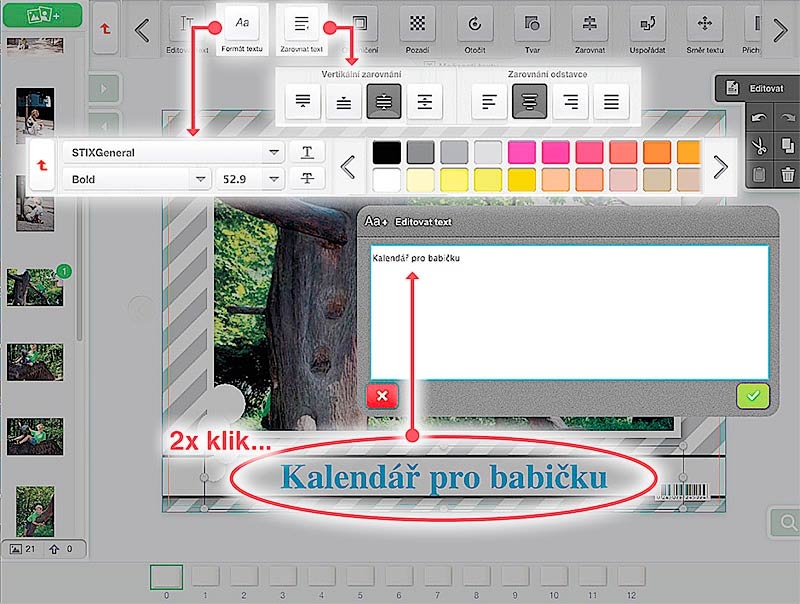Click red back arrow in top toolbar
Image resolution: width=800 pixels, height=604 pixels.
point(106,29)
